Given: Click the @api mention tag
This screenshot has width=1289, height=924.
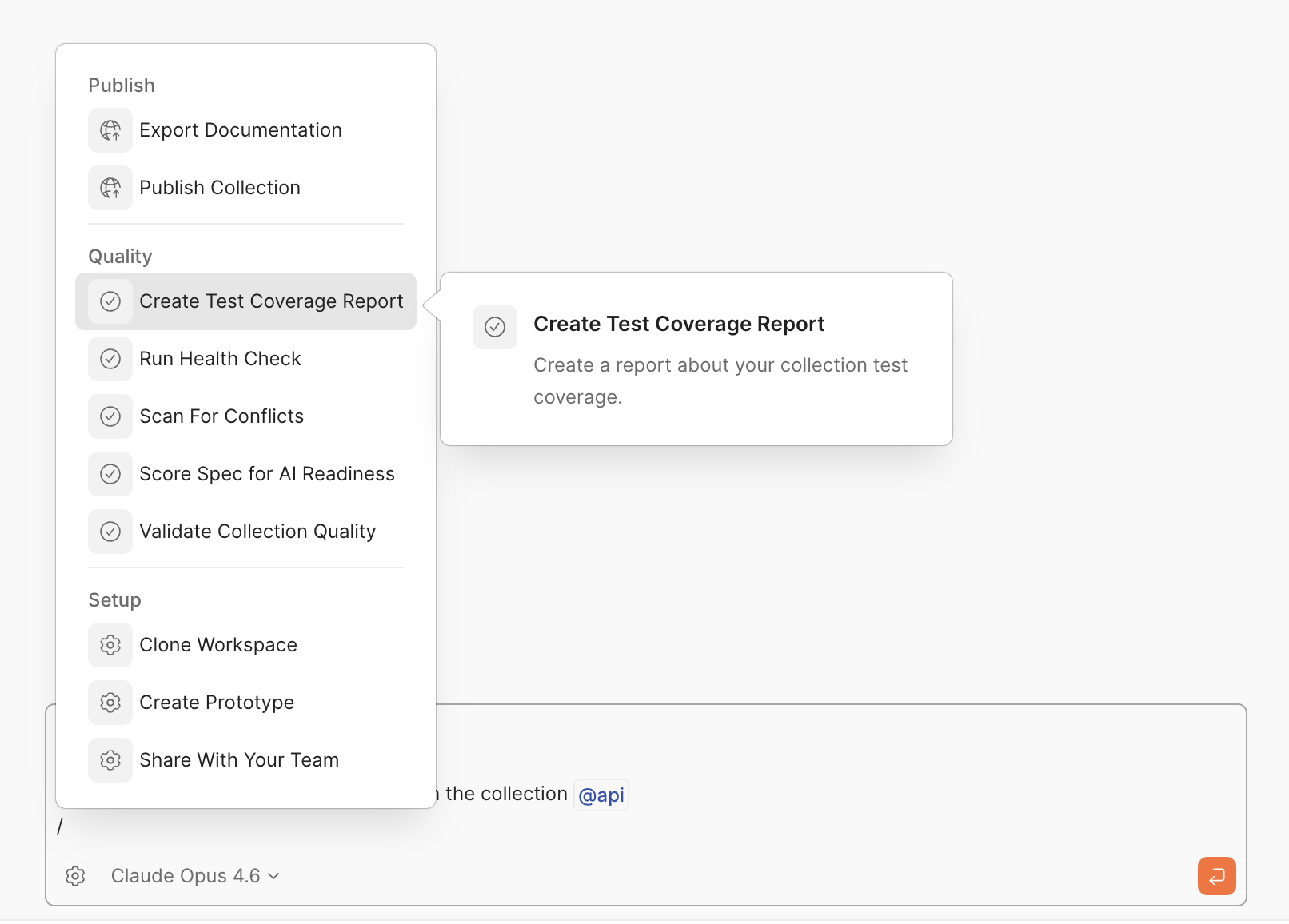Looking at the screenshot, I should pyautogui.click(x=601, y=795).
